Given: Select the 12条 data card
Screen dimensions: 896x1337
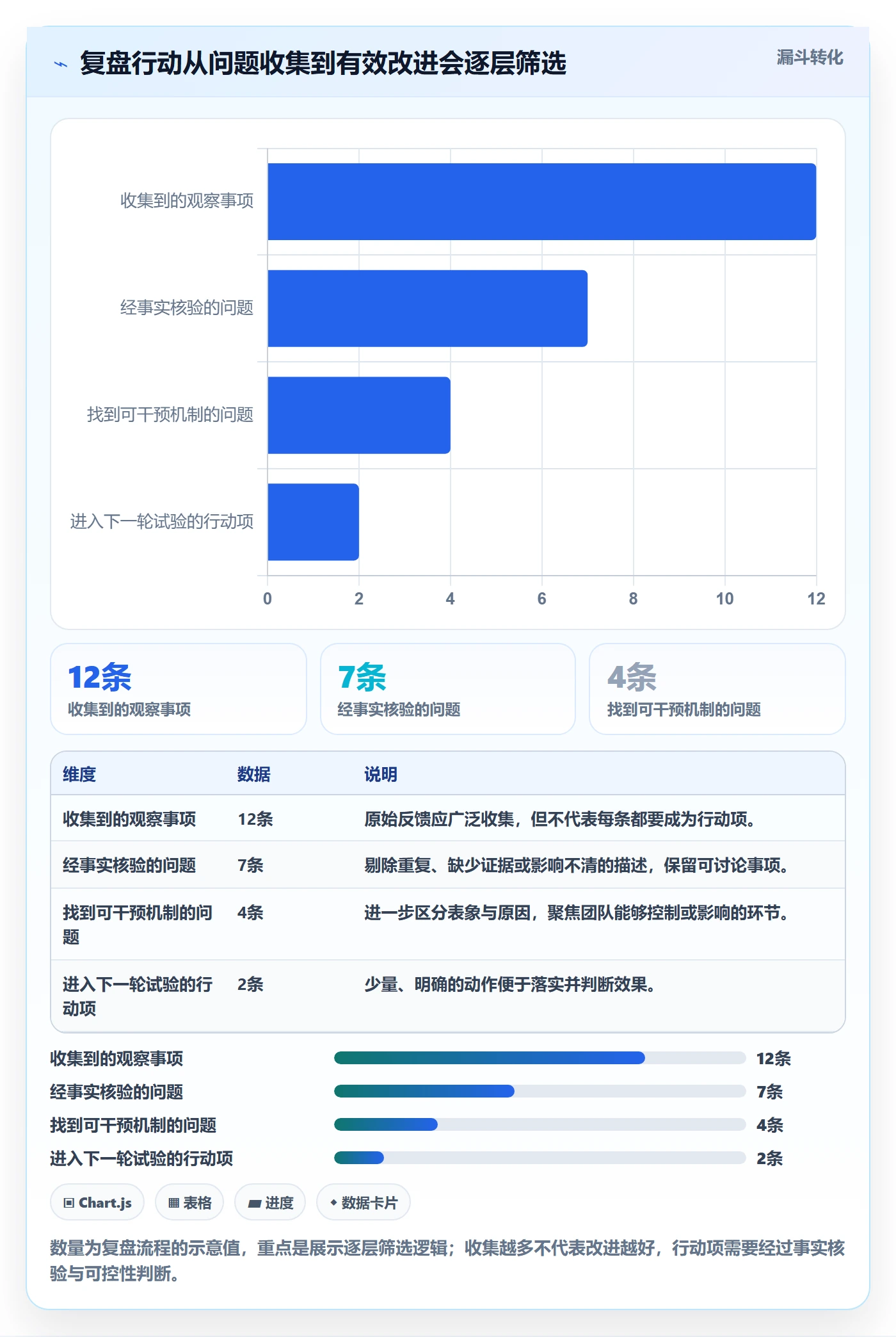Looking at the screenshot, I should coord(179,689).
